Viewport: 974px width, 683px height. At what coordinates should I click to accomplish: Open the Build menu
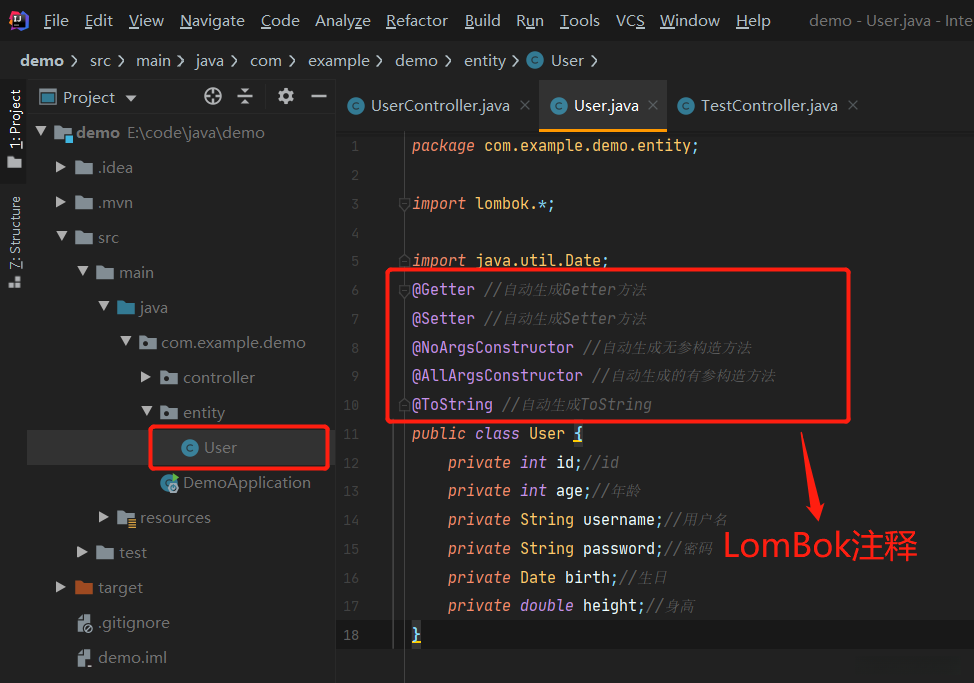point(483,20)
